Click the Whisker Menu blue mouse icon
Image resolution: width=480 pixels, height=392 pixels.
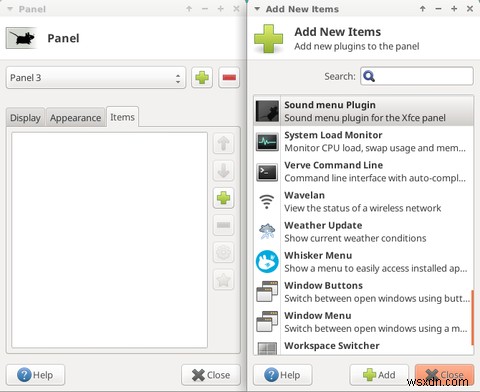pyautogui.click(x=267, y=262)
